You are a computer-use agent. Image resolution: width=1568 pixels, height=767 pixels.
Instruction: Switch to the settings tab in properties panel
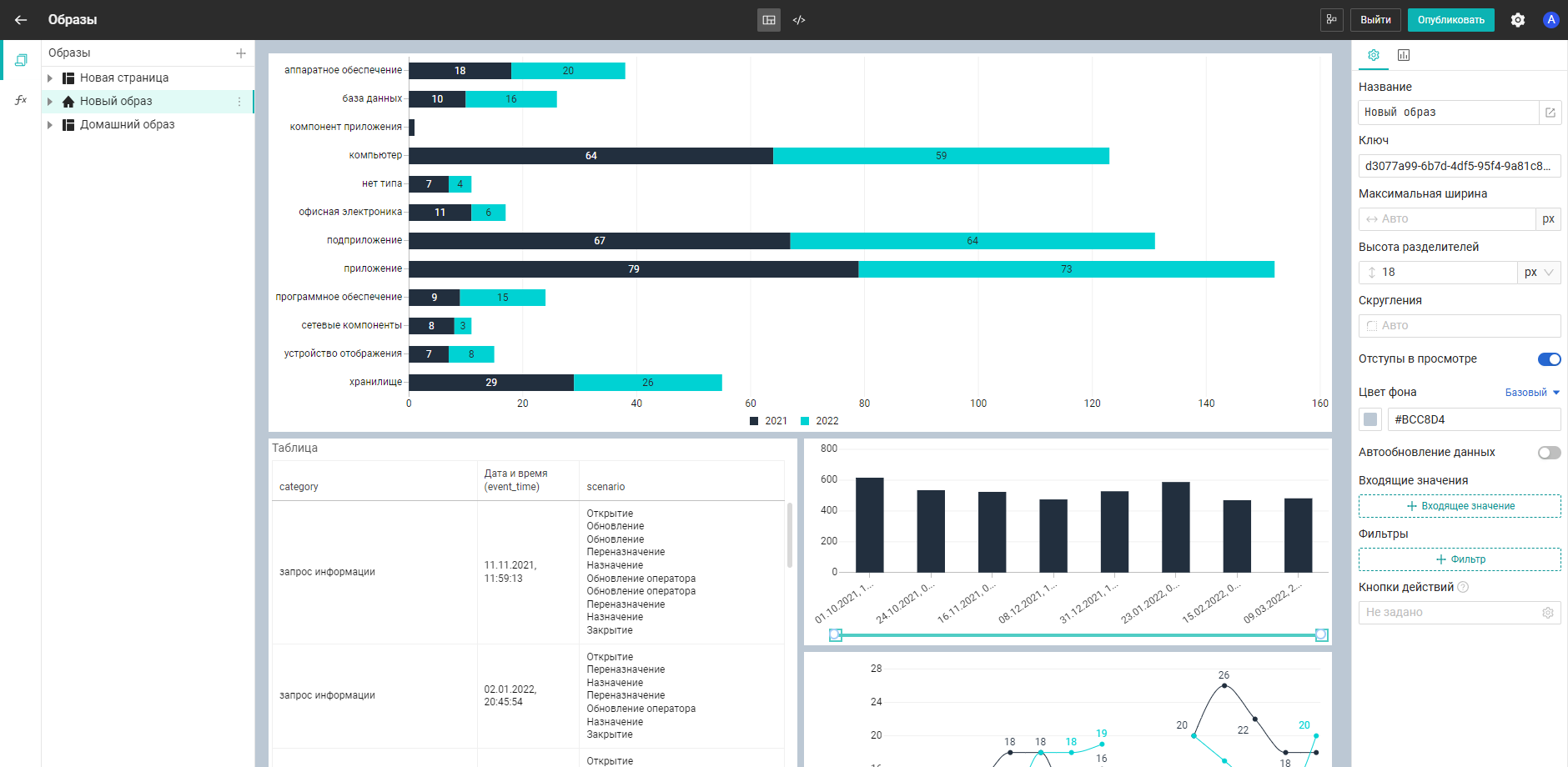1374,55
